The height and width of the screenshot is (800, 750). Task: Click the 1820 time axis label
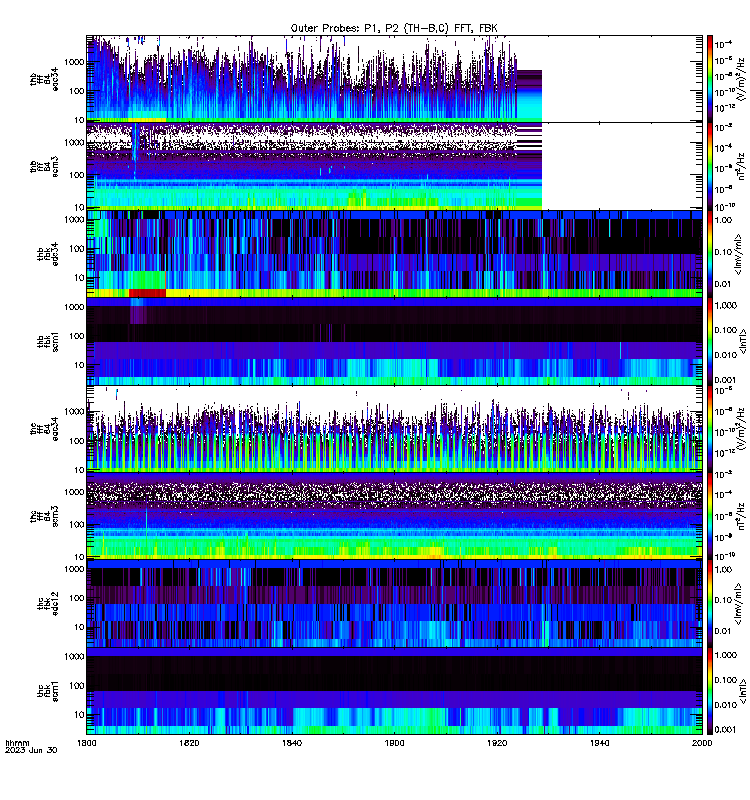[x=189, y=743]
